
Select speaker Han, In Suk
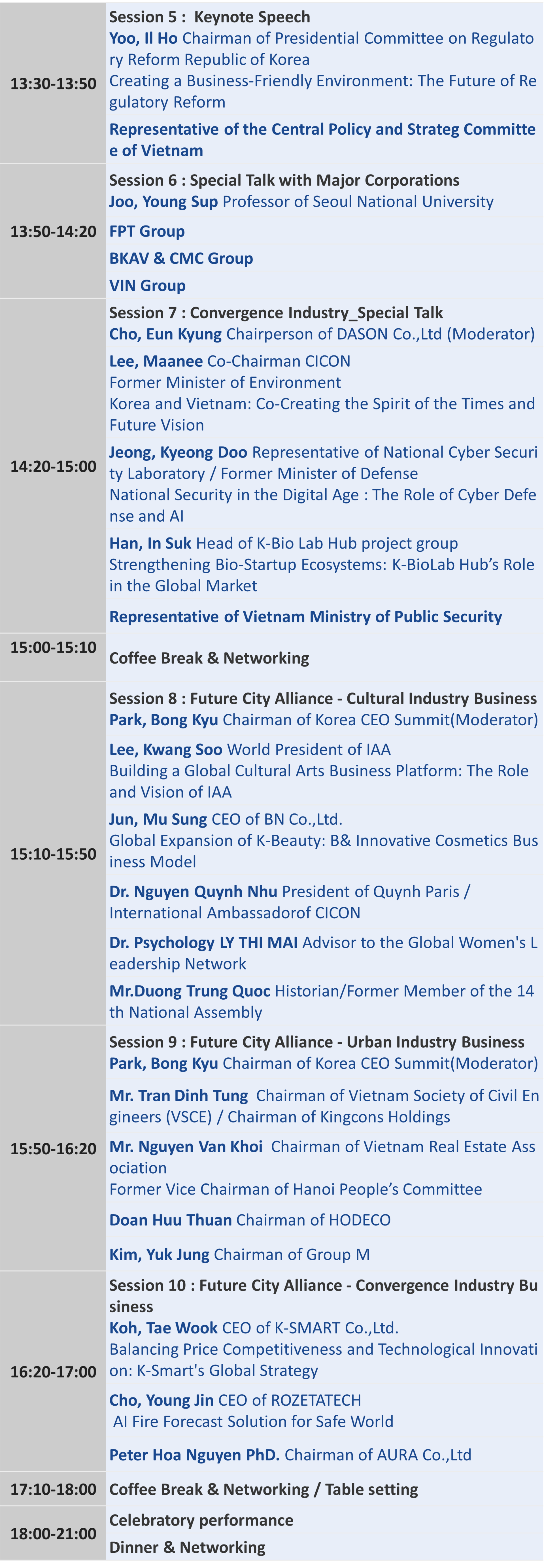(150, 543)
